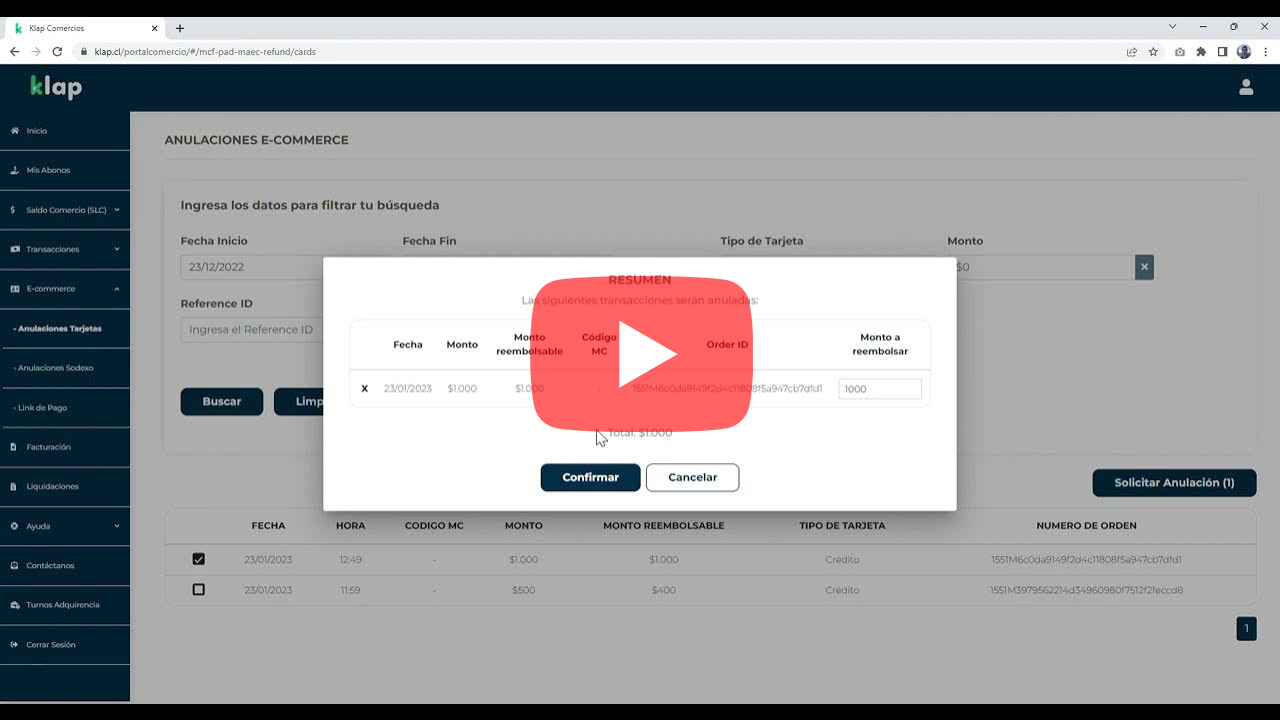Click the $400 refundable amount
The width and height of the screenshot is (1280, 720).
coord(663,590)
